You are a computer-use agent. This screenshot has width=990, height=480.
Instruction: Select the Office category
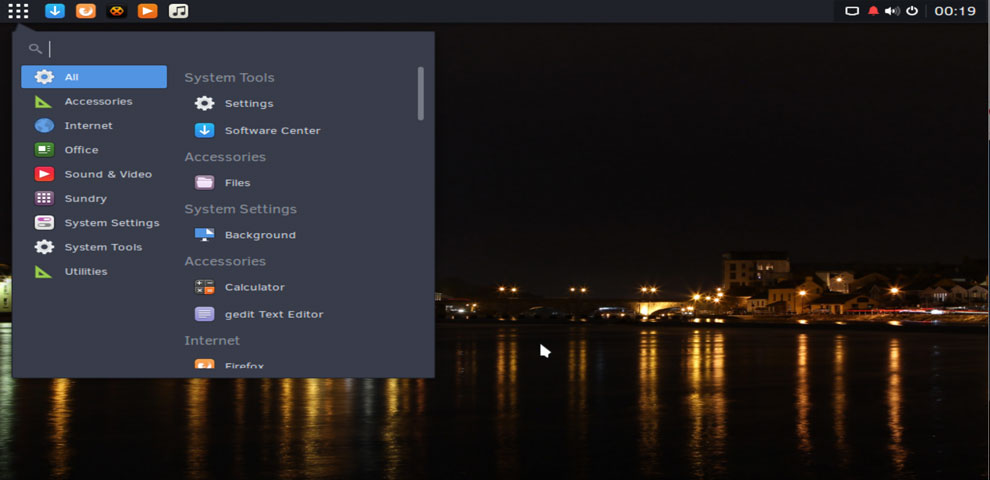tap(94, 150)
